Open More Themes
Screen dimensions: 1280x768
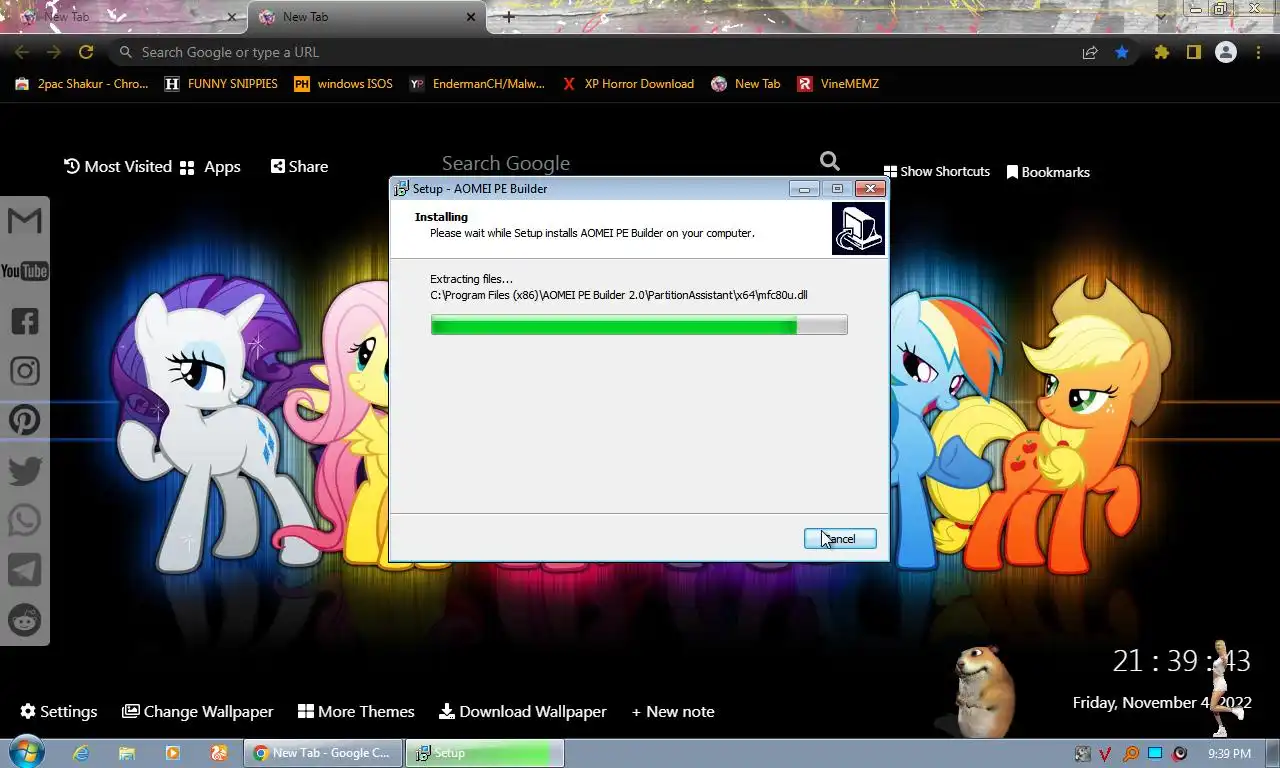pos(356,711)
